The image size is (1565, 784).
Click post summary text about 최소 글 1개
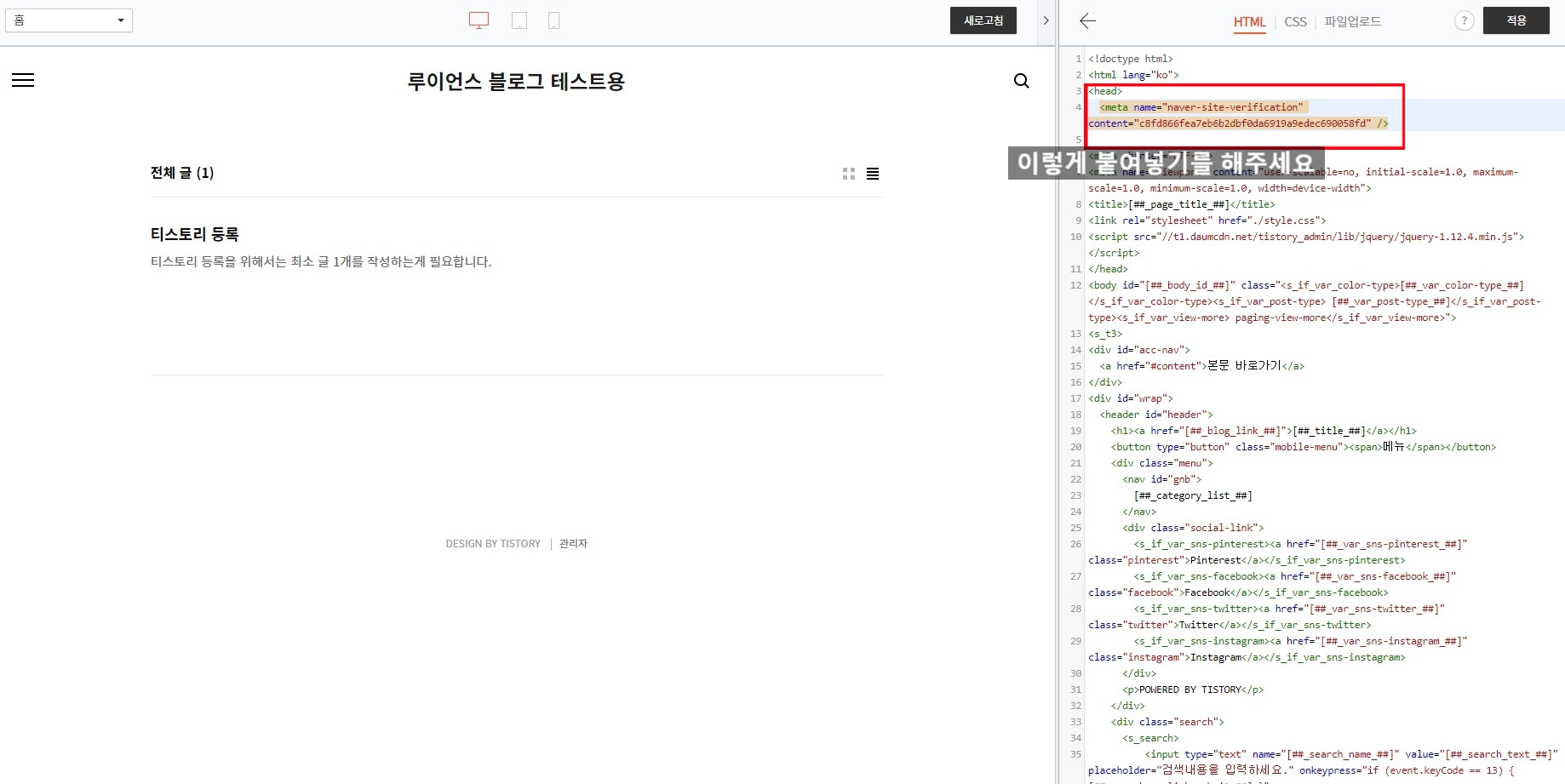(321, 262)
